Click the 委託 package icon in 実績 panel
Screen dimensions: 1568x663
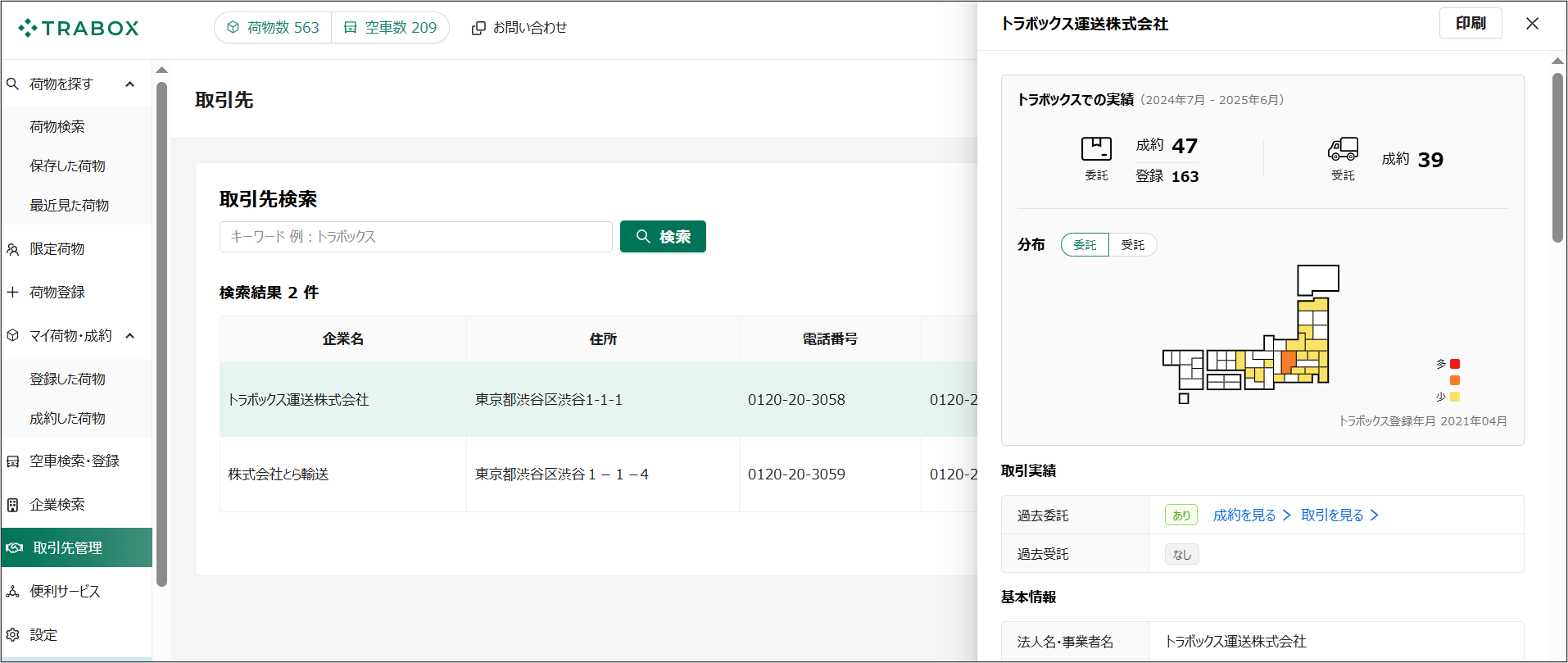1096,149
